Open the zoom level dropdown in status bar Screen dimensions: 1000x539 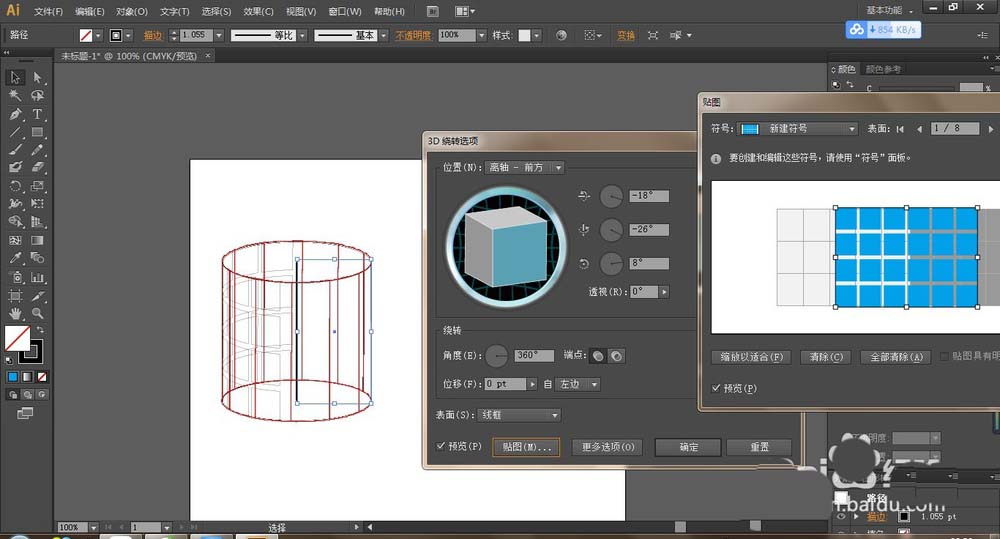tap(93, 528)
